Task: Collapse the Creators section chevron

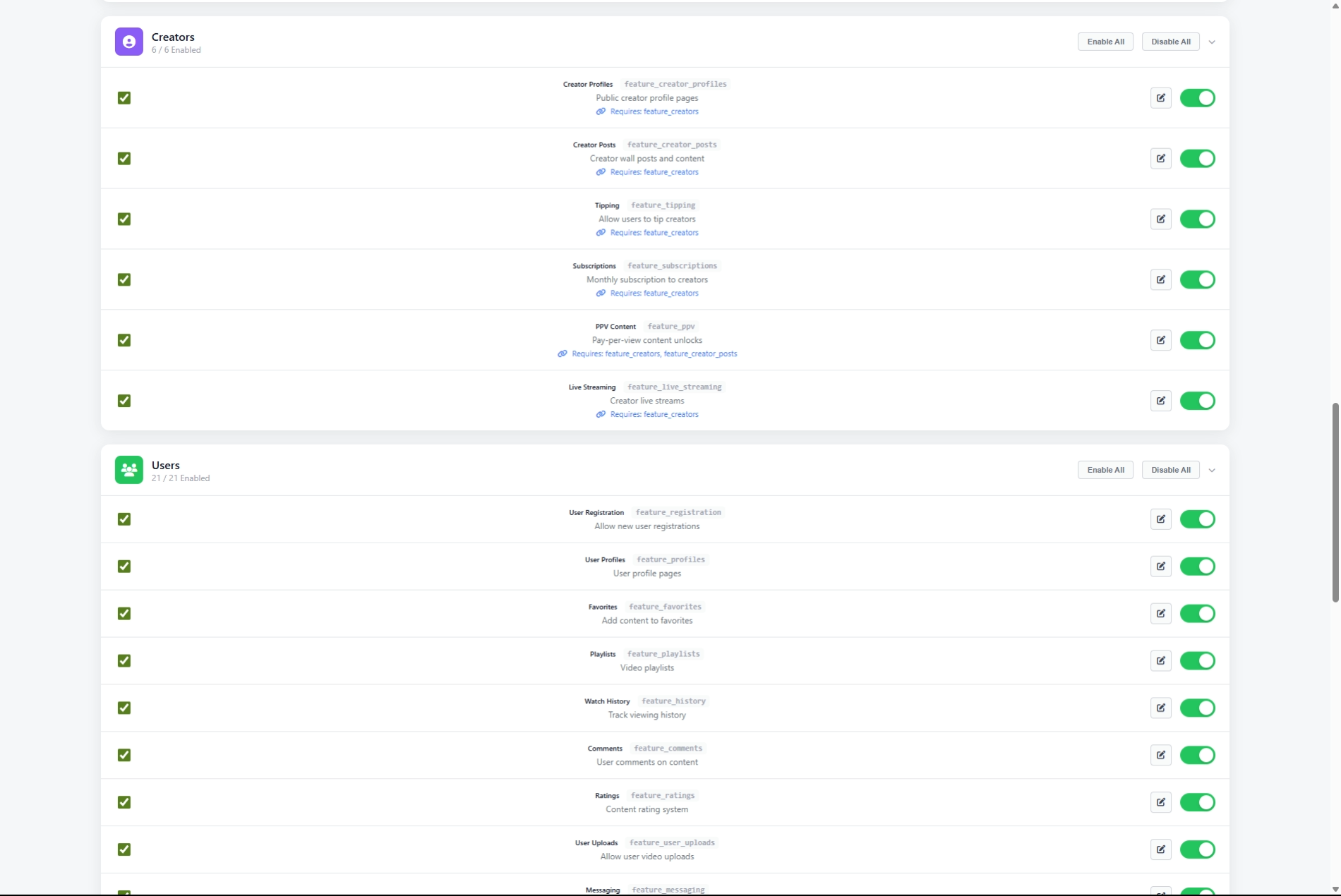Action: [1212, 42]
